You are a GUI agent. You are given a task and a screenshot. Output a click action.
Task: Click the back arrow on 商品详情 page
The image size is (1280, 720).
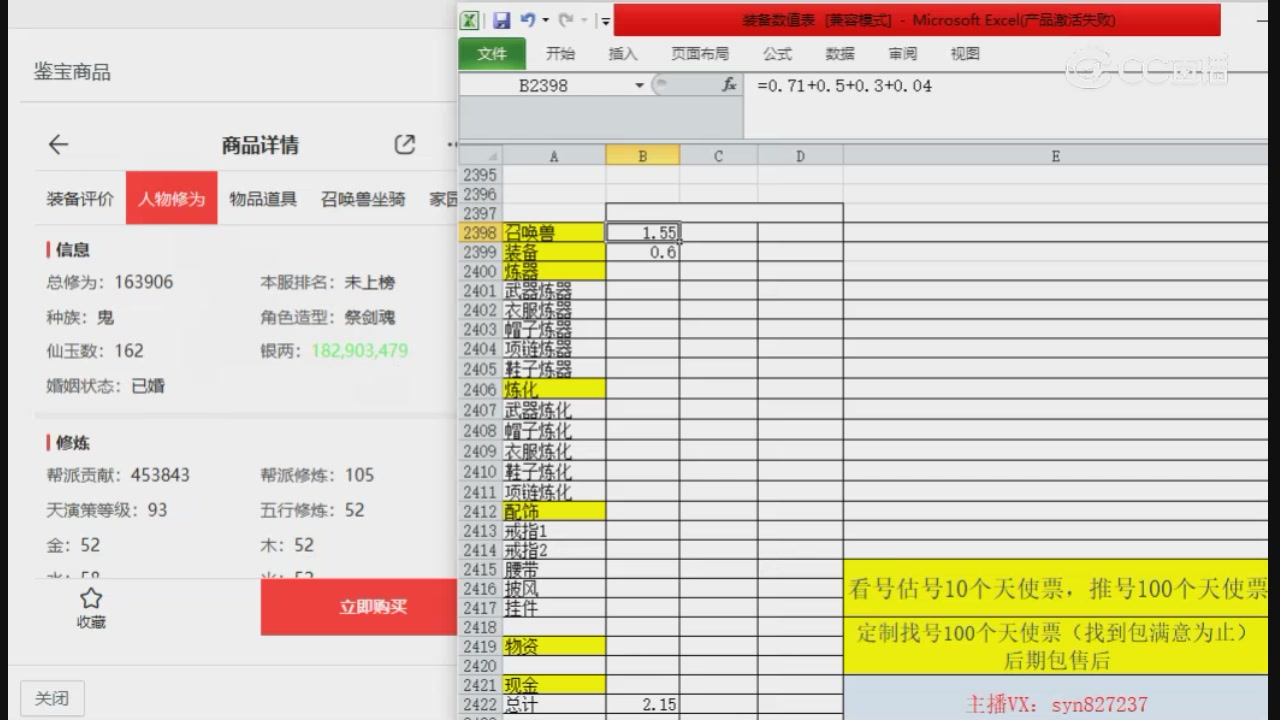point(58,145)
